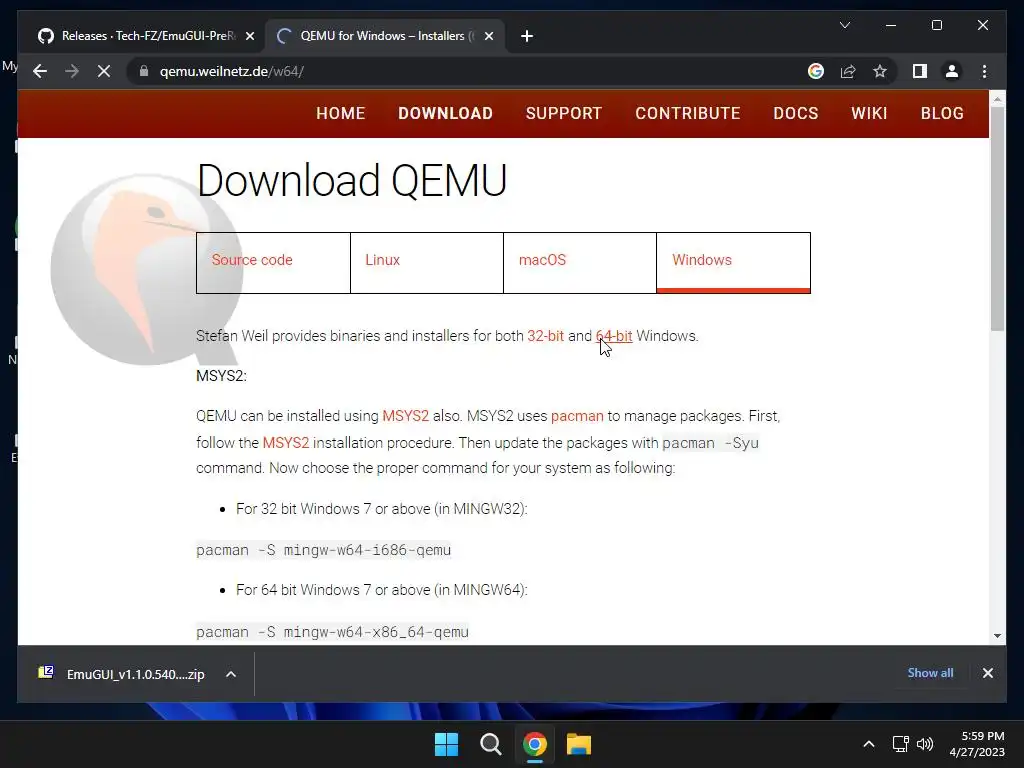1024x768 pixels.
Task: Click the address bar URL
Action: [232, 71]
